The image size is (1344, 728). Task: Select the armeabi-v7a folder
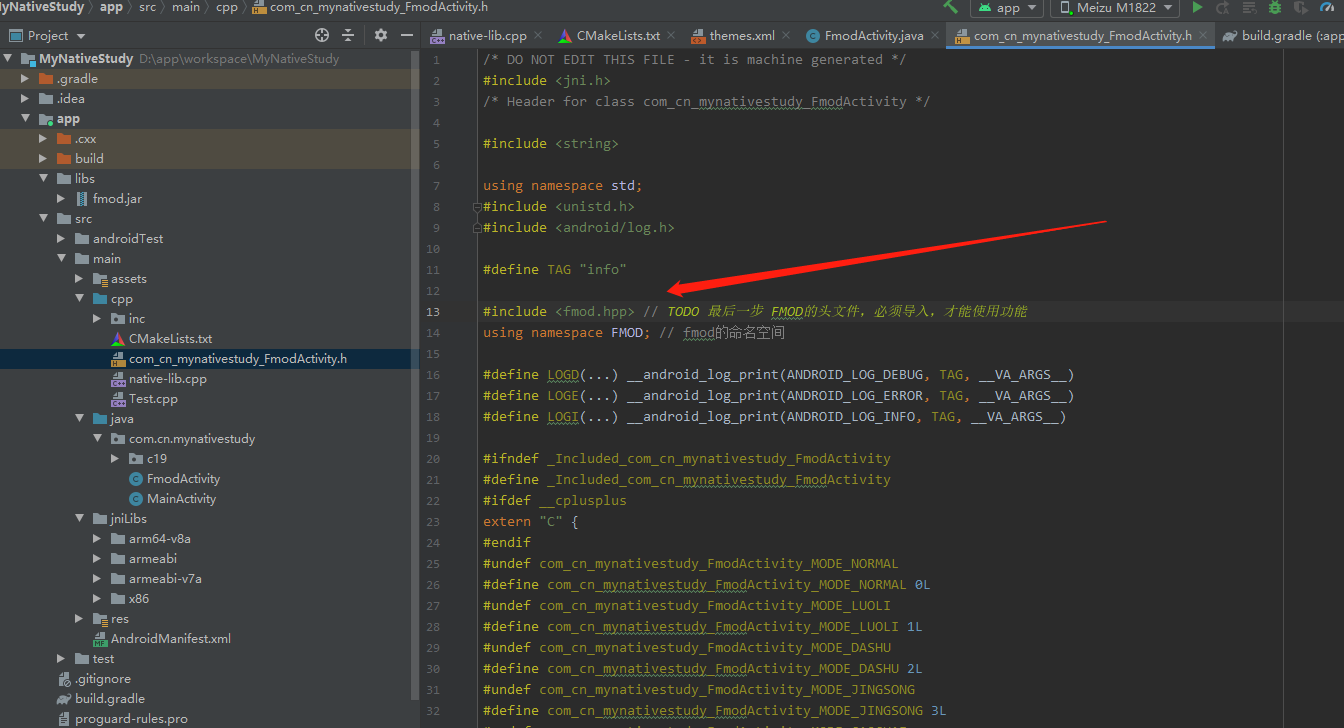pyautogui.click(x=165, y=579)
